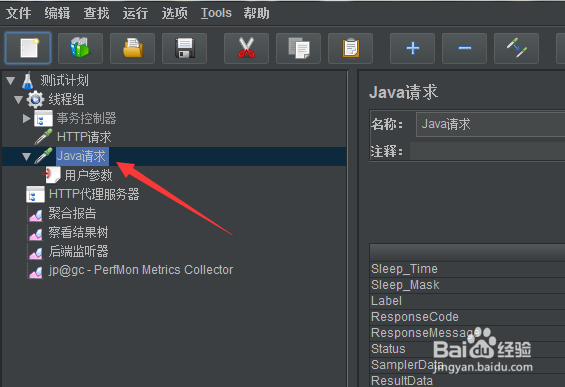The height and width of the screenshot is (387, 565).
Task: Collapse the 测试计划 tree node
Action: [10, 81]
